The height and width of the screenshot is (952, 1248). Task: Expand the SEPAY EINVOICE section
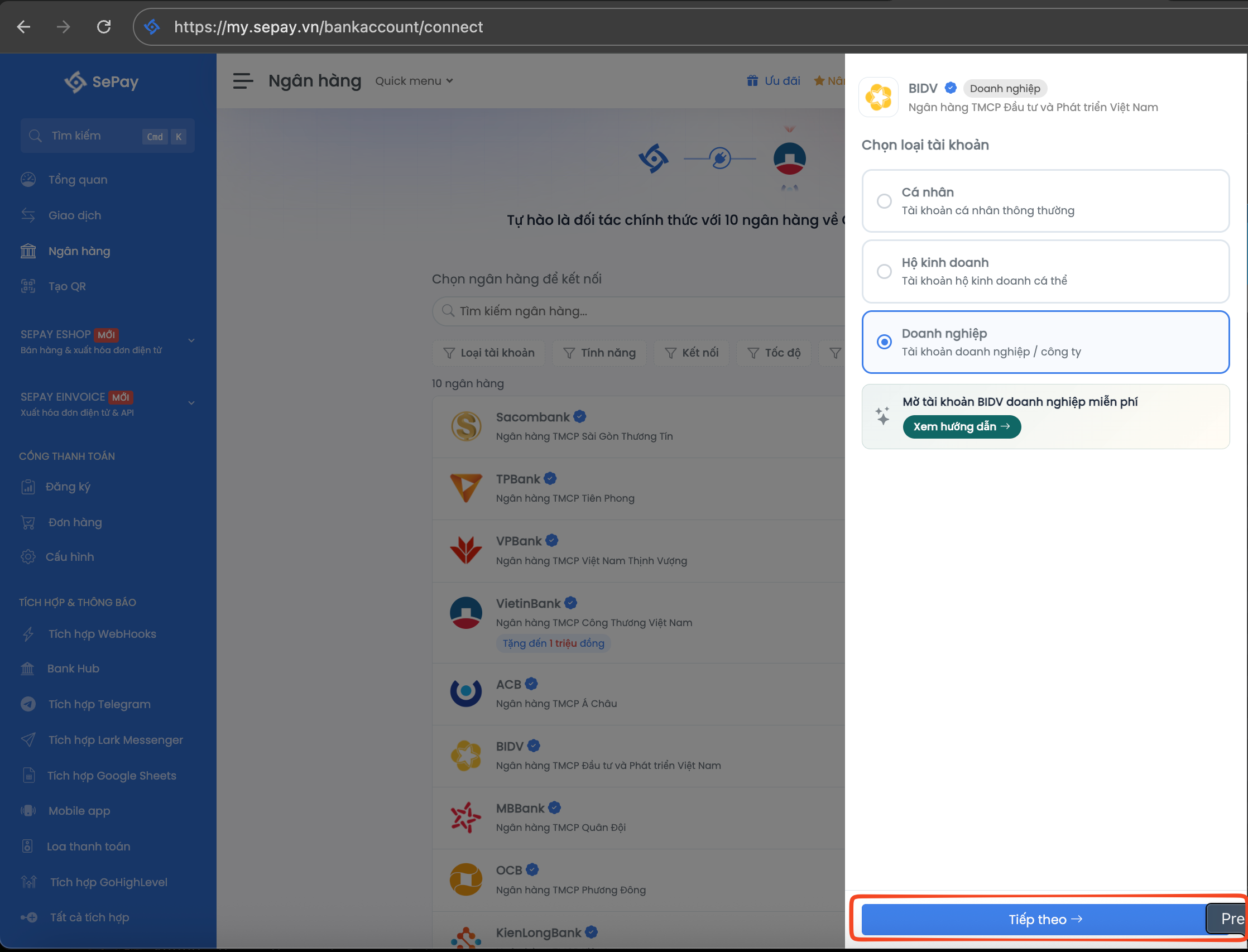pyautogui.click(x=191, y=403)
